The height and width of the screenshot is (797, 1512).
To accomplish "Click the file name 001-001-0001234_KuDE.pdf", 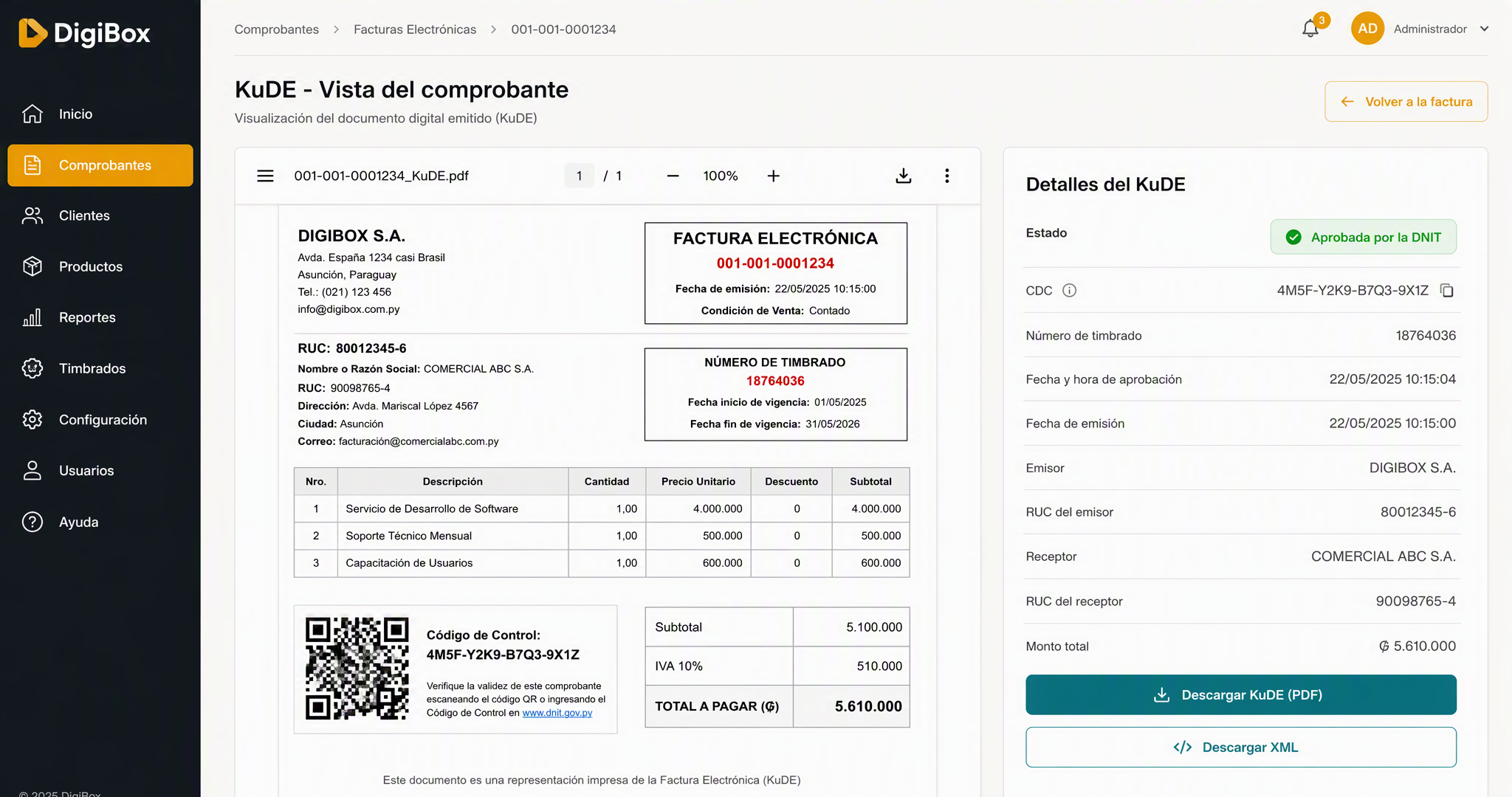I will 381,176.
